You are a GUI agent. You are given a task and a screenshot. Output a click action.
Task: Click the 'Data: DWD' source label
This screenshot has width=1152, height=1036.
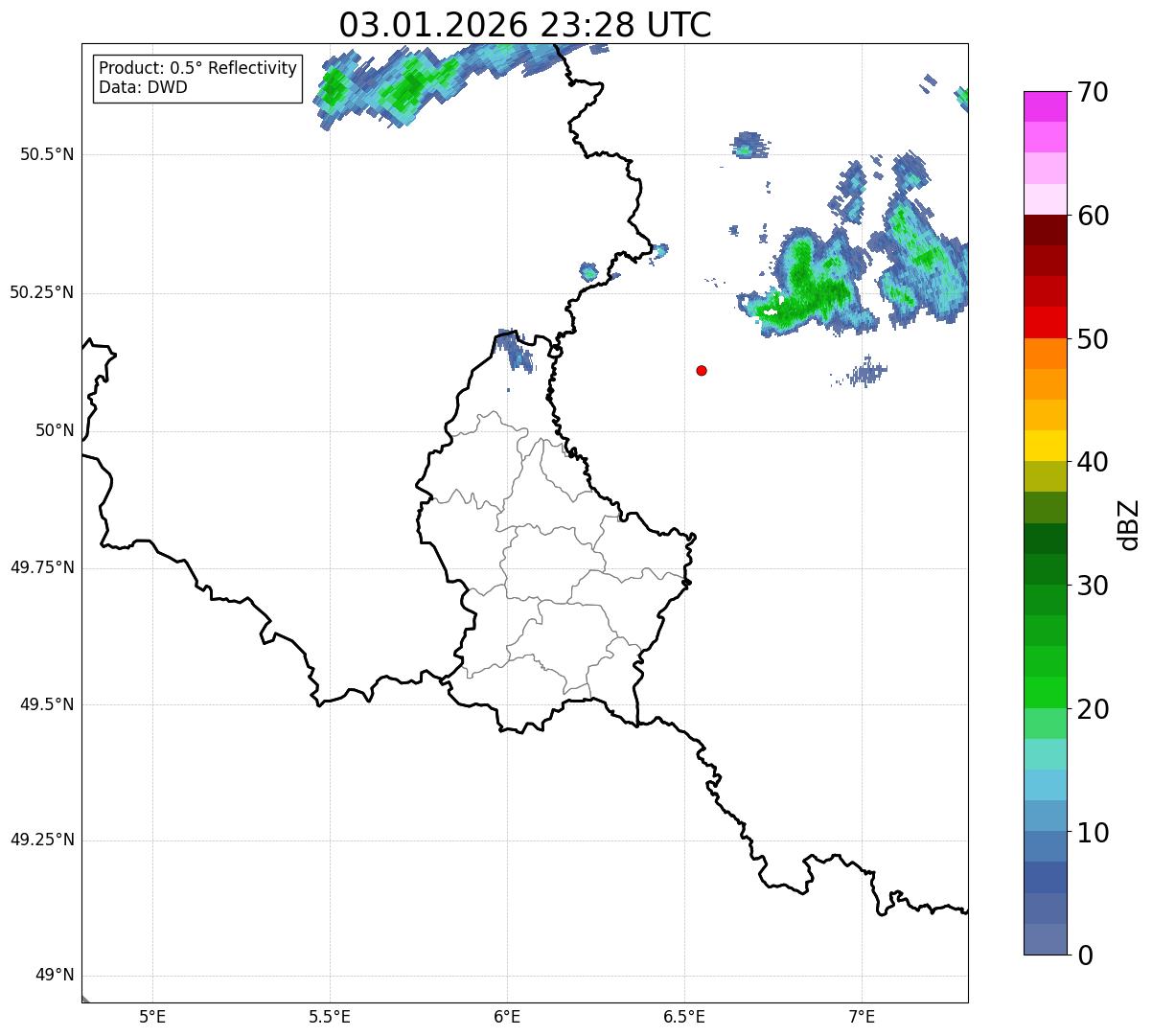pos(143,87)
